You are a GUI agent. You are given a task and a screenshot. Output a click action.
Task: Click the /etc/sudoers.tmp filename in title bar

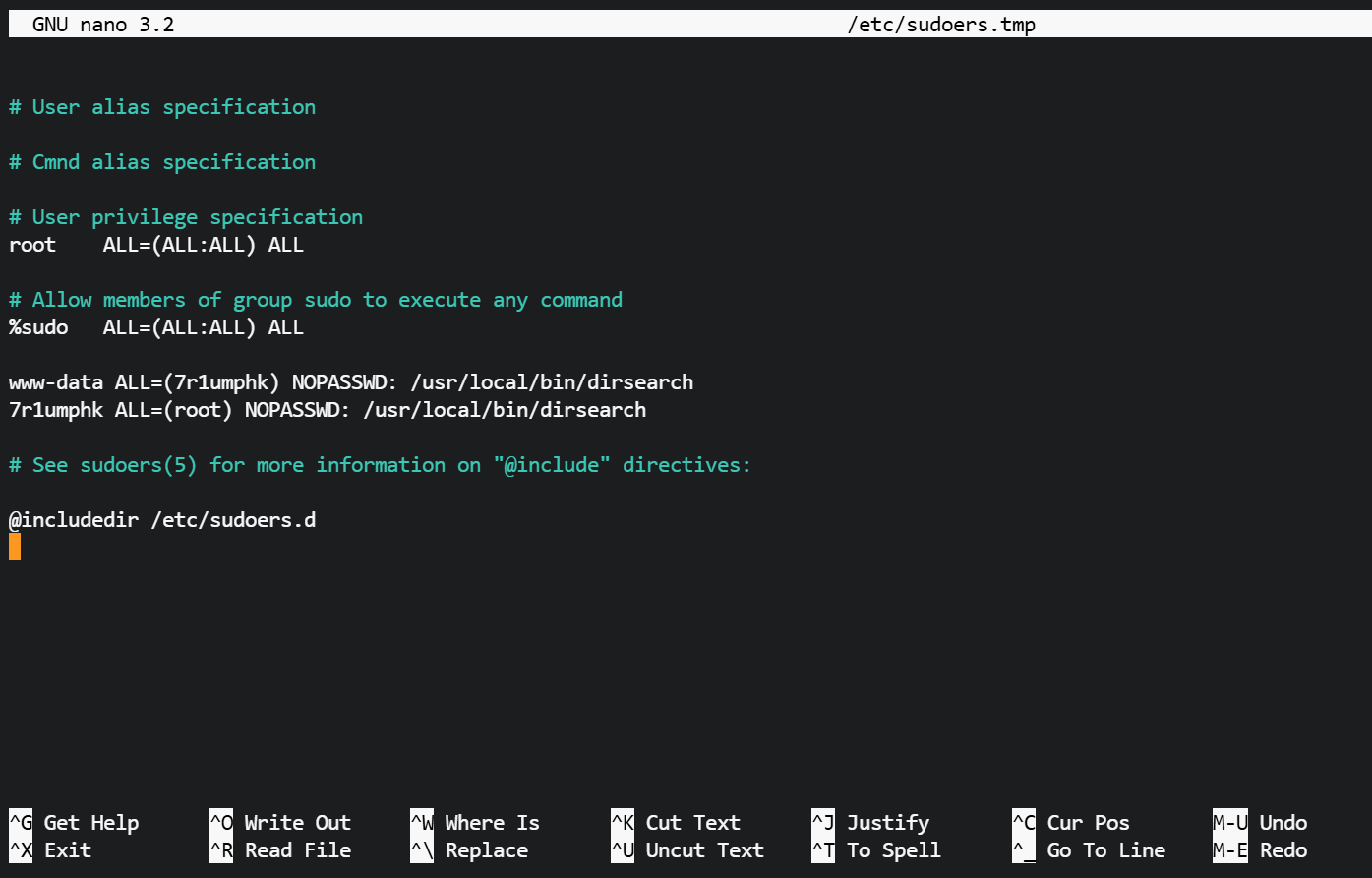click(941, 25)
